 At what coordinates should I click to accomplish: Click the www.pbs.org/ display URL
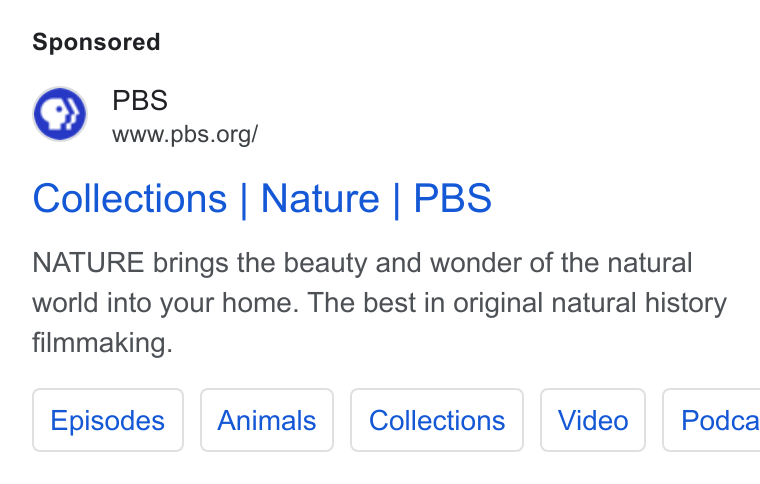[185, 135]
